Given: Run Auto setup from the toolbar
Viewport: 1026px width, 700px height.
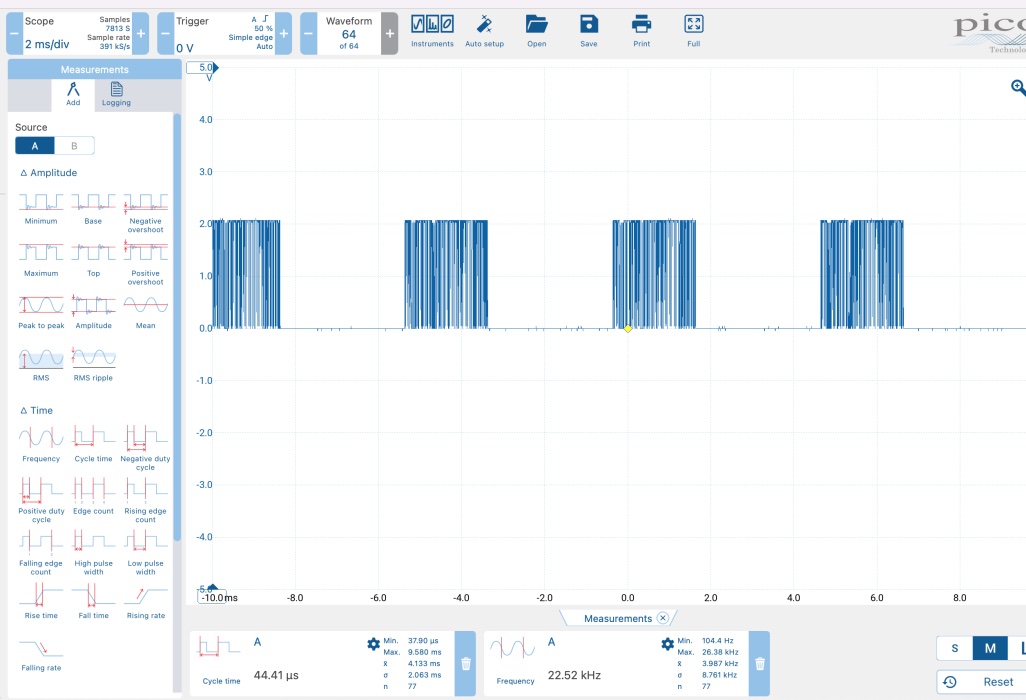Looking at the screenshot, I should pos(484,30).
